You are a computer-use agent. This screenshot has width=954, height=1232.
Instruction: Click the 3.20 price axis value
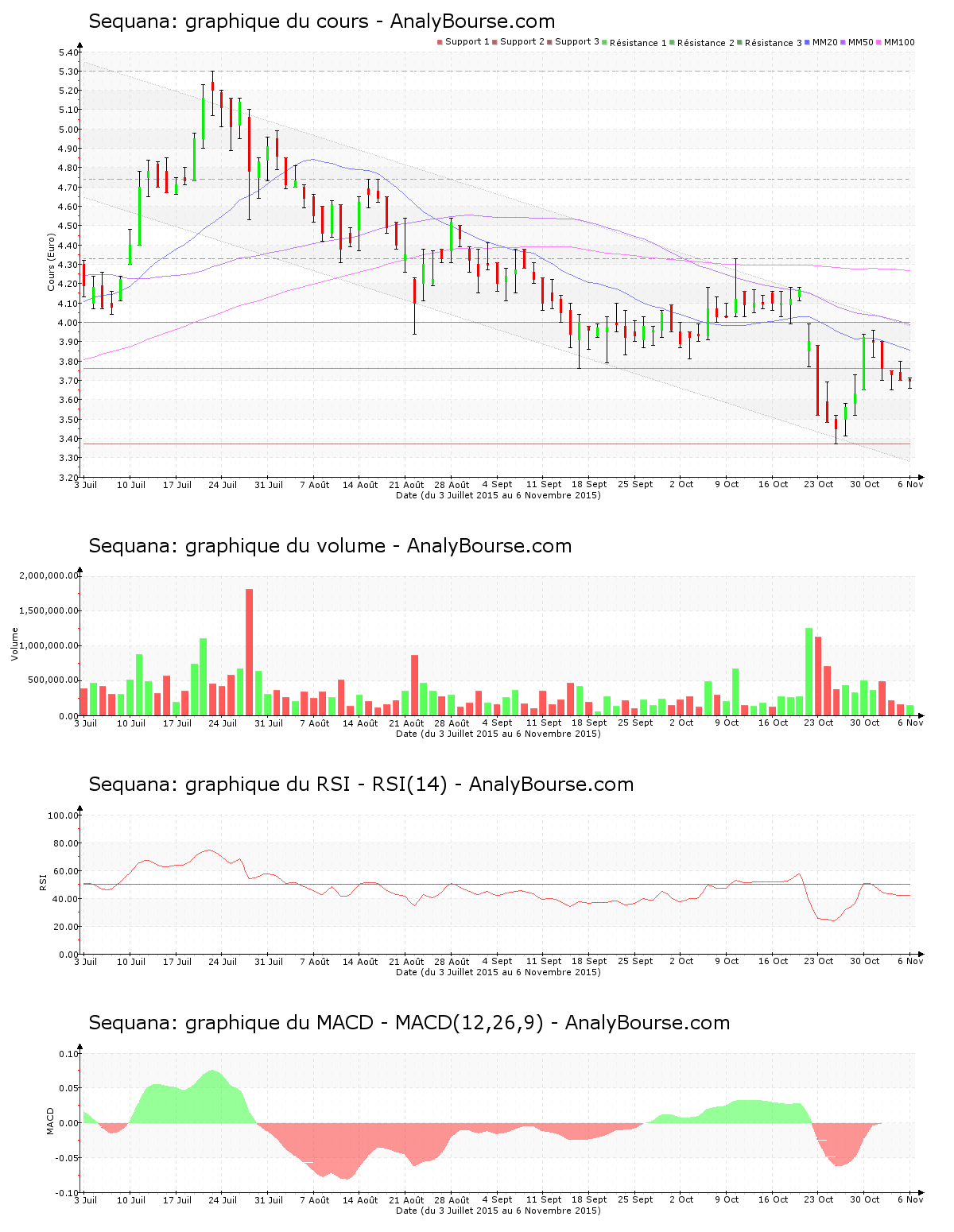coord(68,478)
